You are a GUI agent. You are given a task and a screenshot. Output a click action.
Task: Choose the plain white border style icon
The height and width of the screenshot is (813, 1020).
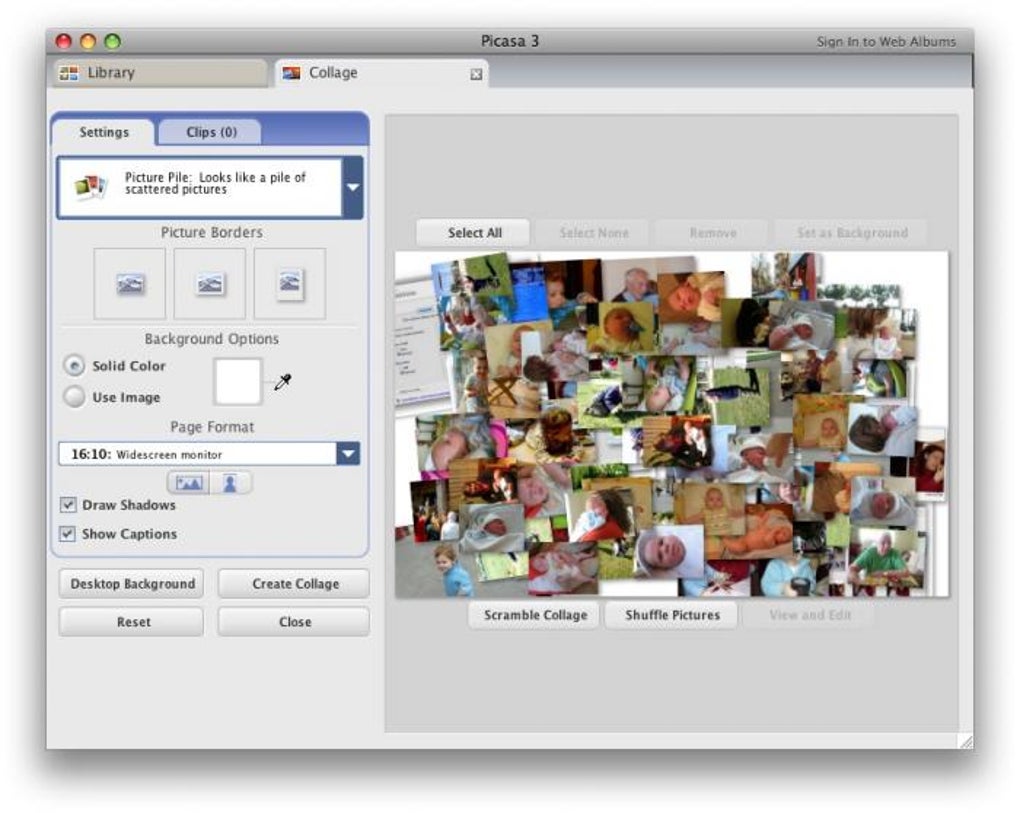coord(209,284)
